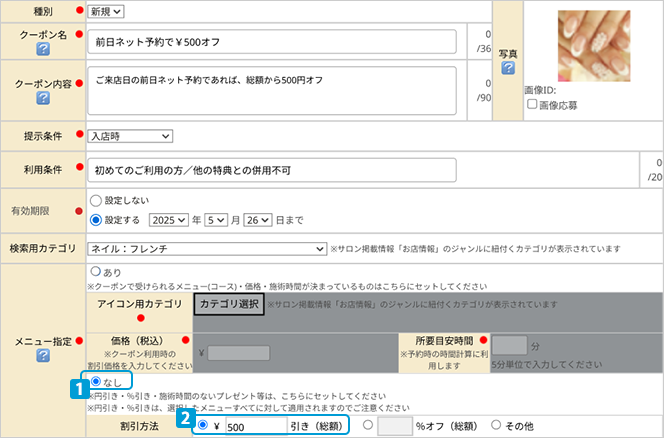The image size is (664, 438).
Task: Choose the あり menu designation radio
Action: (96, 271)
